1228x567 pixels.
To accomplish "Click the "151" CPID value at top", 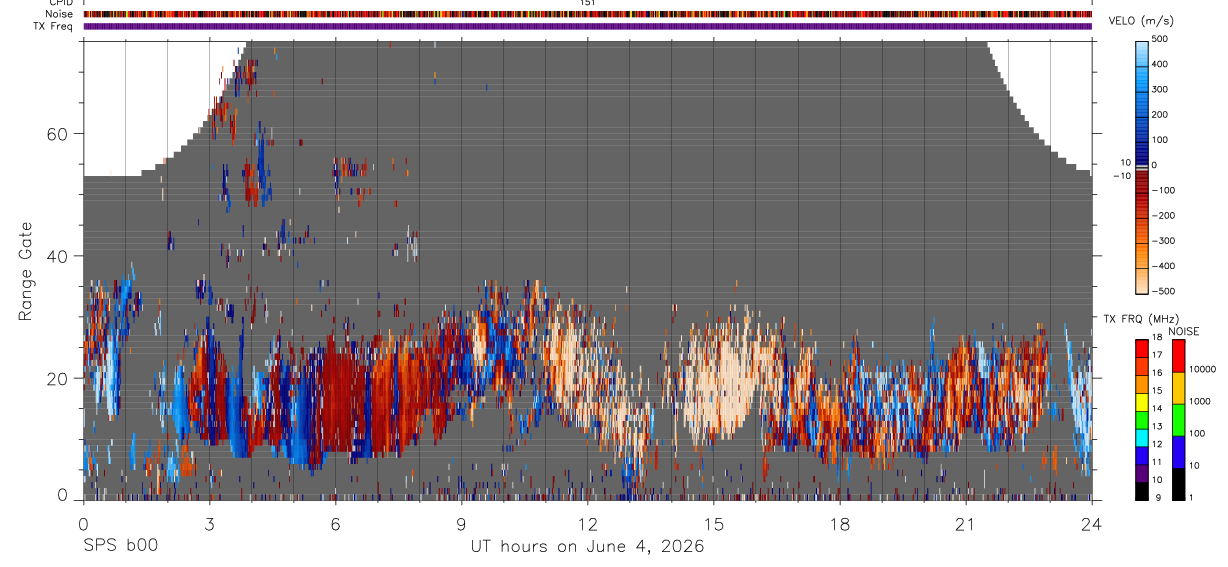I will 588,3.
